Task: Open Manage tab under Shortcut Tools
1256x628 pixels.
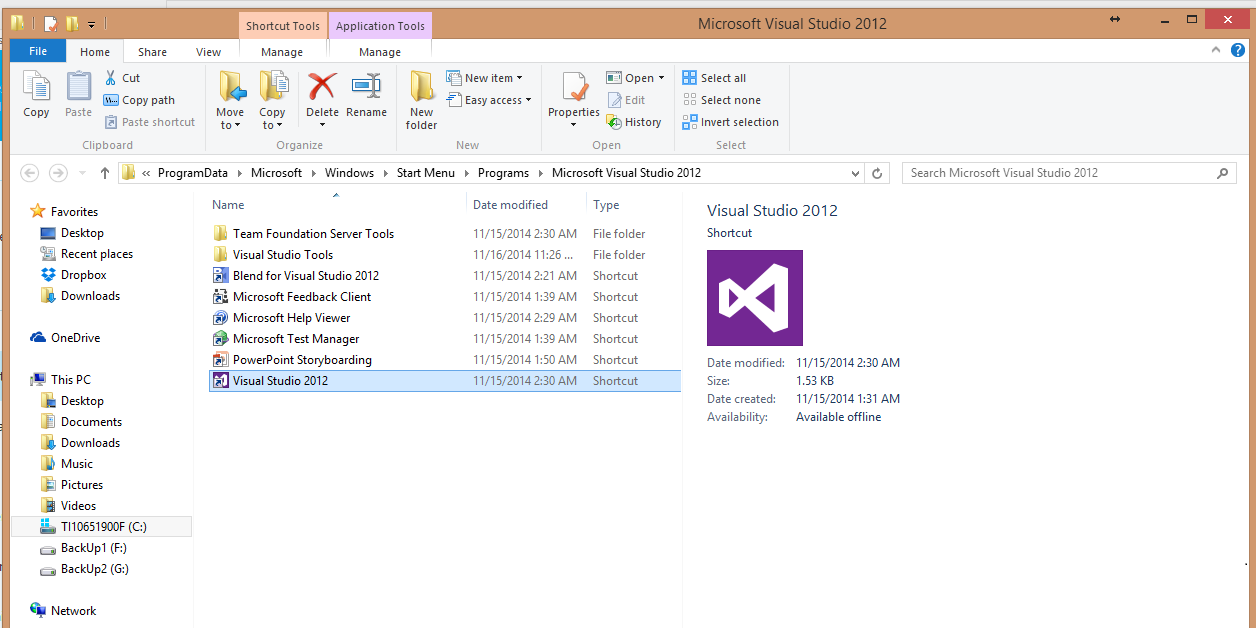Action: click(x=282, y=52)
